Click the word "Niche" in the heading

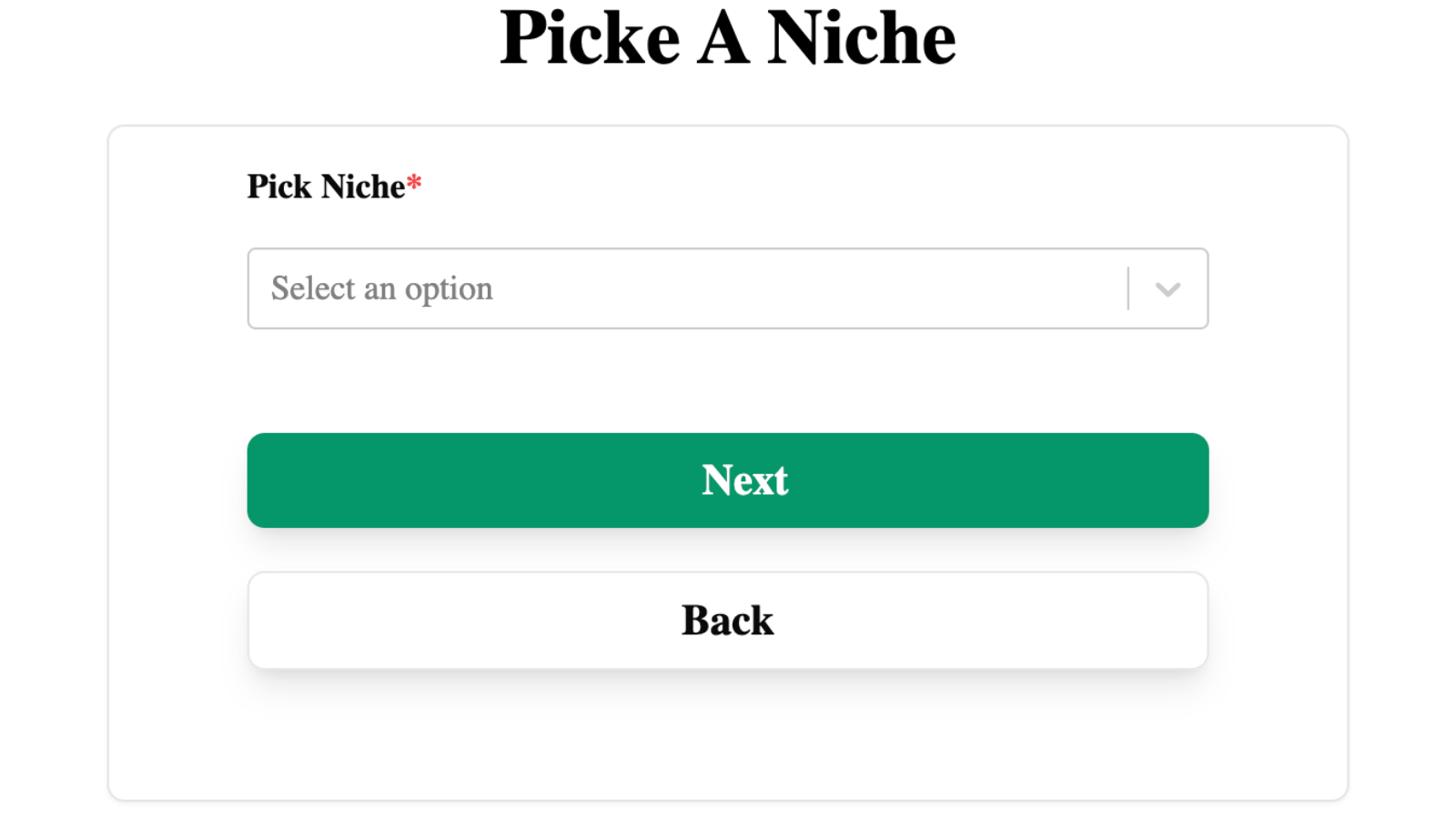tap(861, 38)
